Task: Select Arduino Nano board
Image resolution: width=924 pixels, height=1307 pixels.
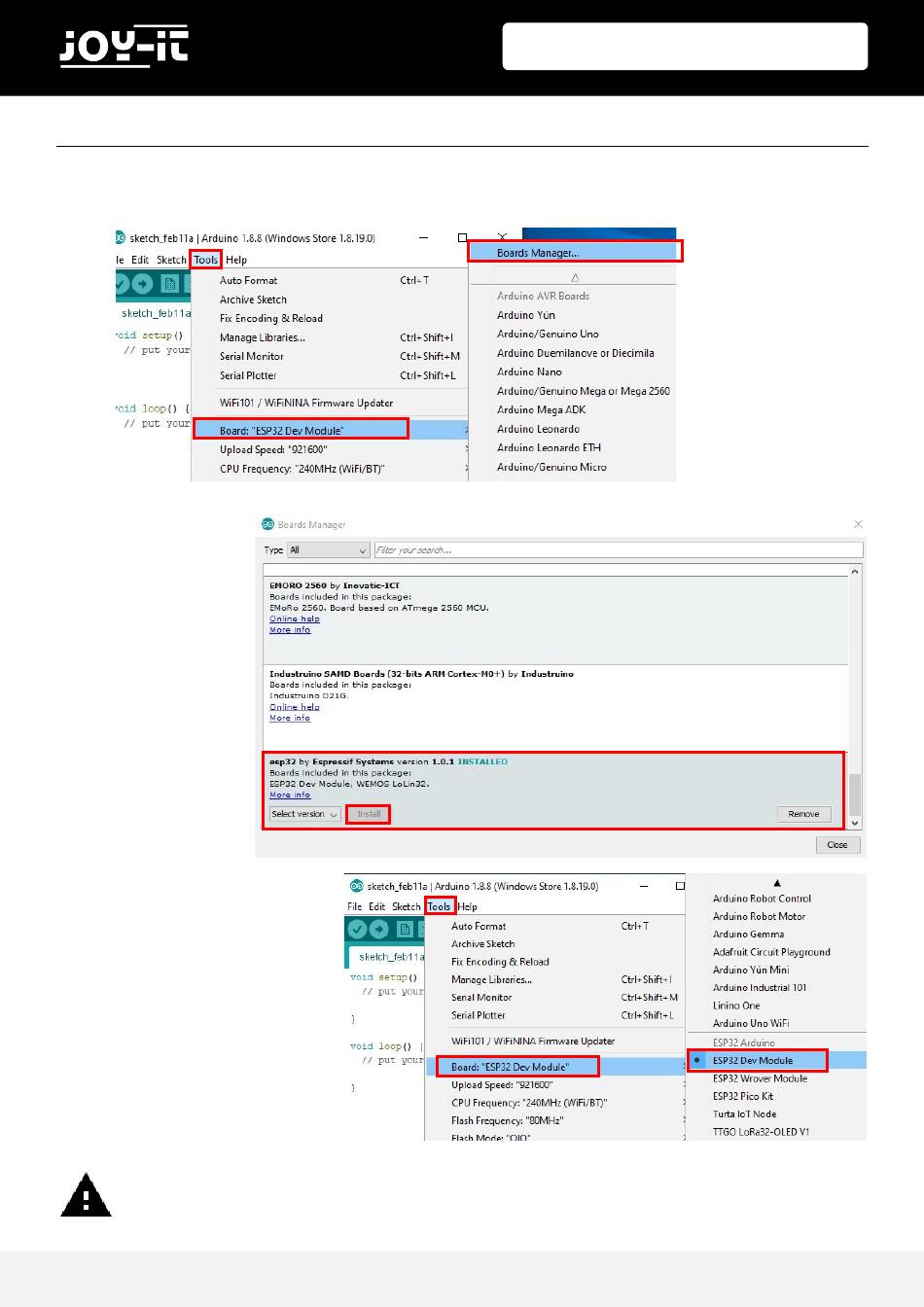Action: coord(529,371)
